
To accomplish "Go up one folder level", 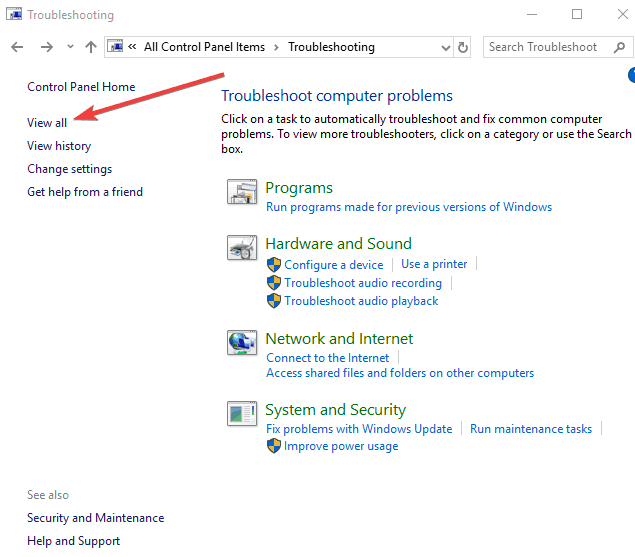I will pyautogui.click(x=91, y=47).
